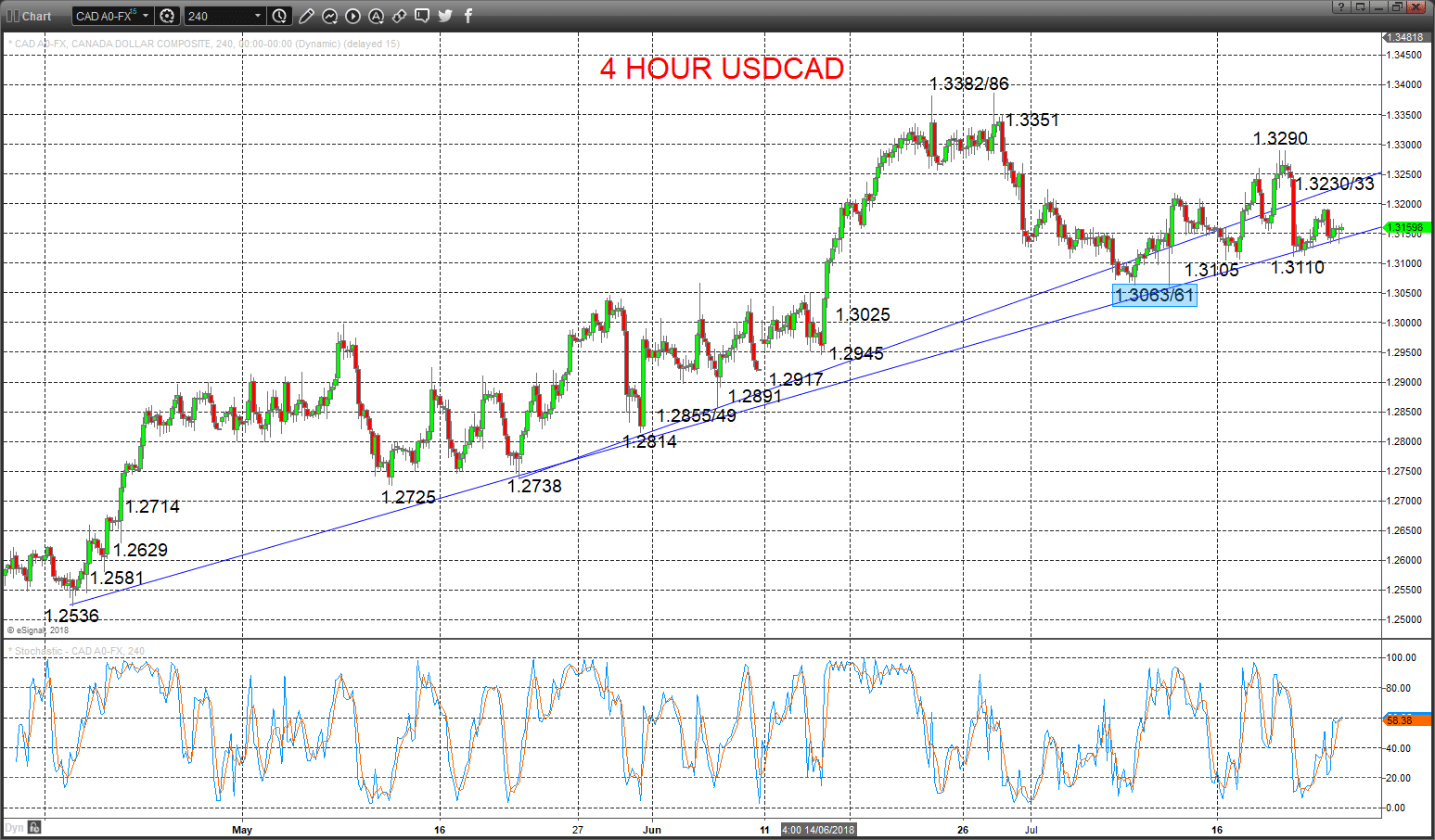This screenshot has height=840, width=1435.
Task: Click the 1.33000 price axis label
Action: 1404,145
